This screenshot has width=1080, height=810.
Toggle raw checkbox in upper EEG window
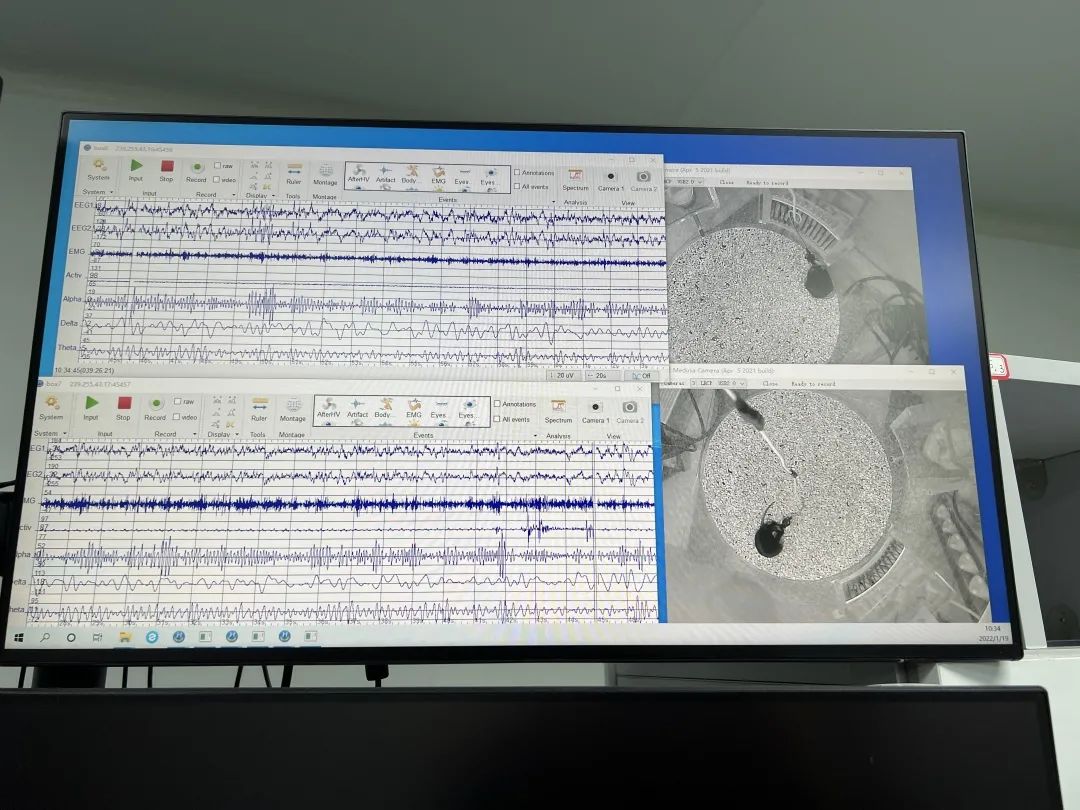[x=218, y=165]
